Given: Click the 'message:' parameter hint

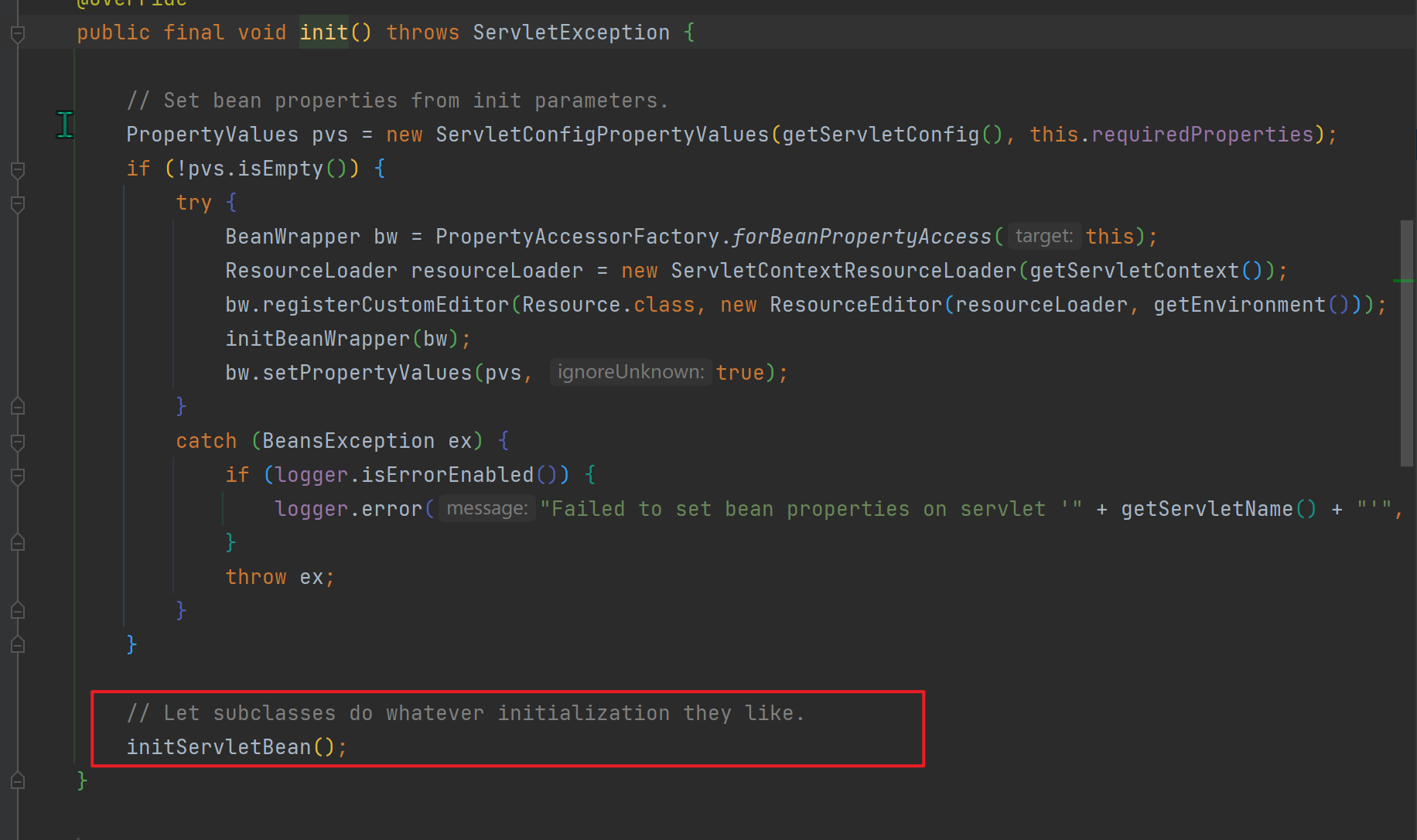Looking at the screenshot, I should [x=487, y=508].
